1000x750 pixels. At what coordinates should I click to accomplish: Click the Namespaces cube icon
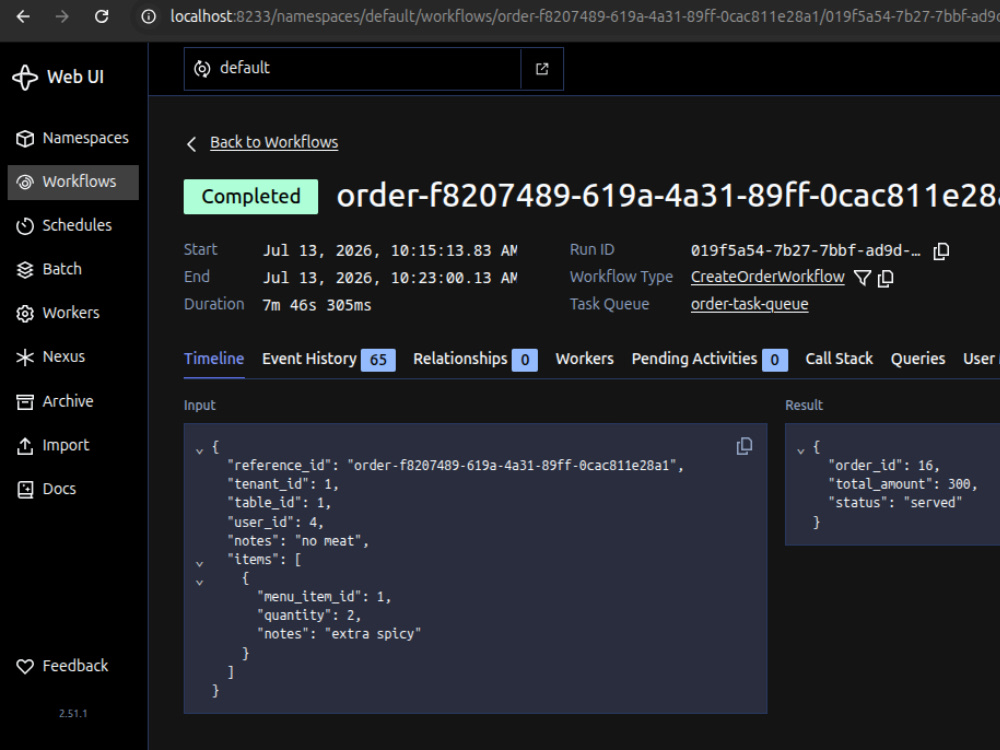[x=25, y=138]
